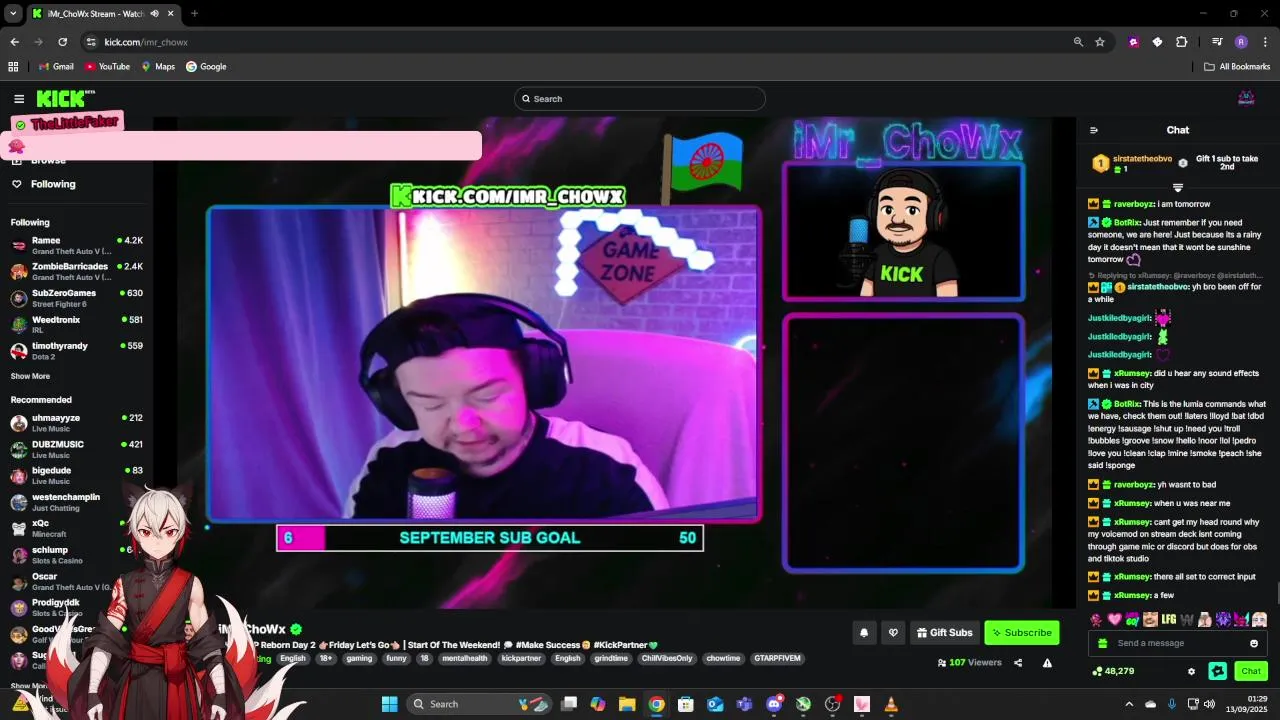Viewport: 1280px width, 720px height.
Task: Click the Gift Subs button
Action: tap(944, 632)
